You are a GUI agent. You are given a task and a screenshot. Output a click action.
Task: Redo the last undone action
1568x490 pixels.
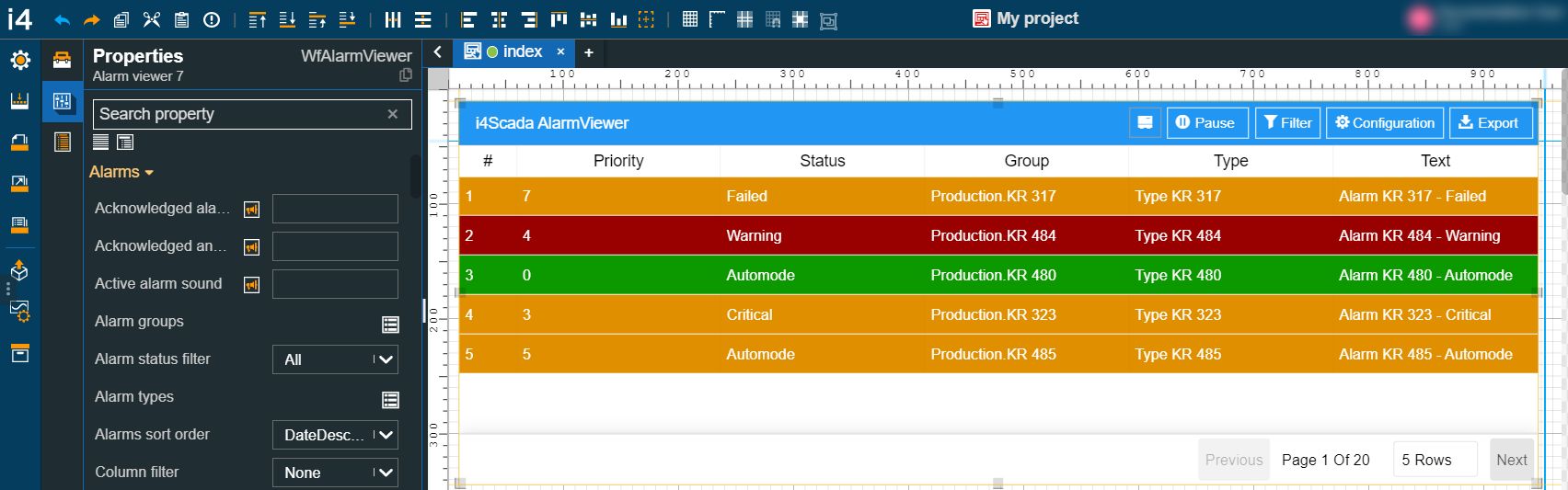click(x=91, y=19)
